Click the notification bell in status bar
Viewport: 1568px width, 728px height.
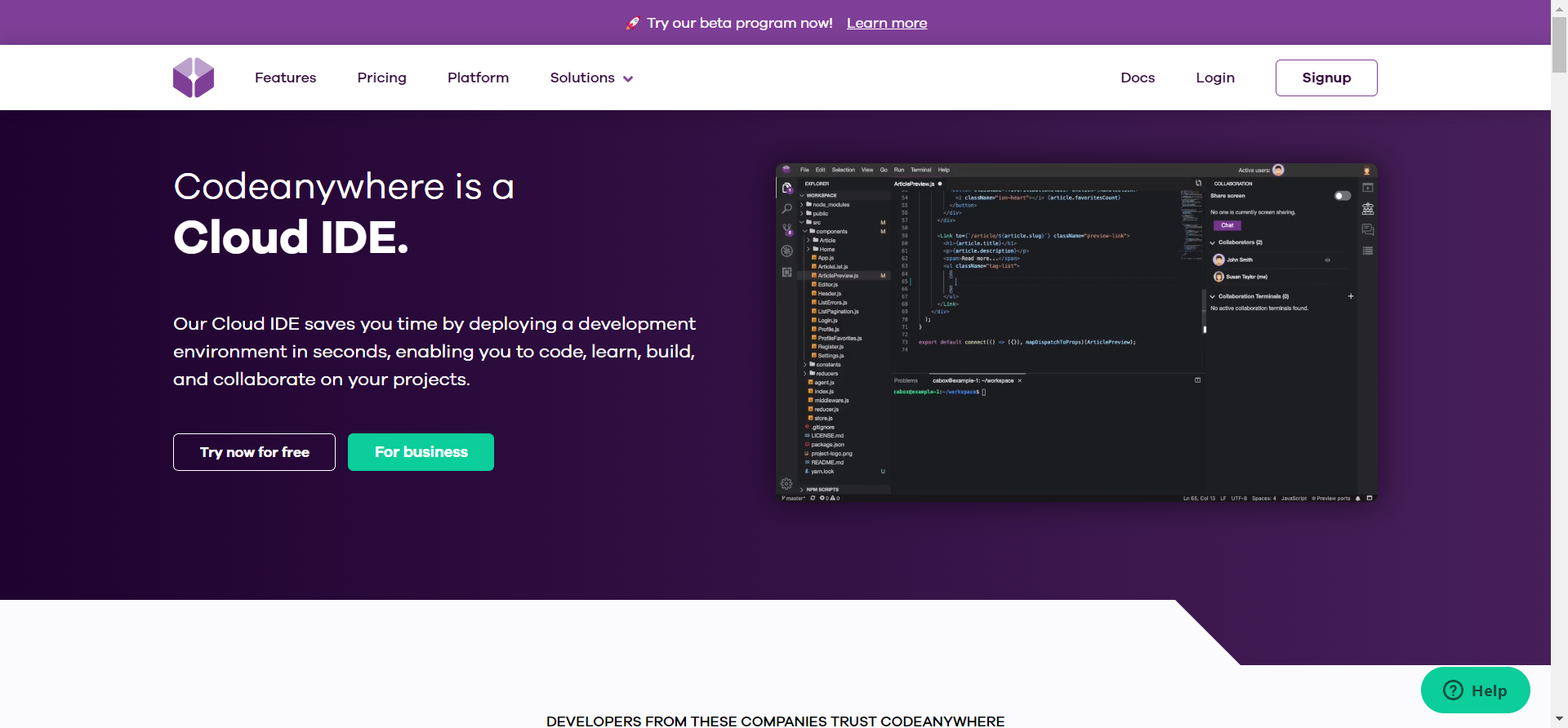(x=1358, y=498)
